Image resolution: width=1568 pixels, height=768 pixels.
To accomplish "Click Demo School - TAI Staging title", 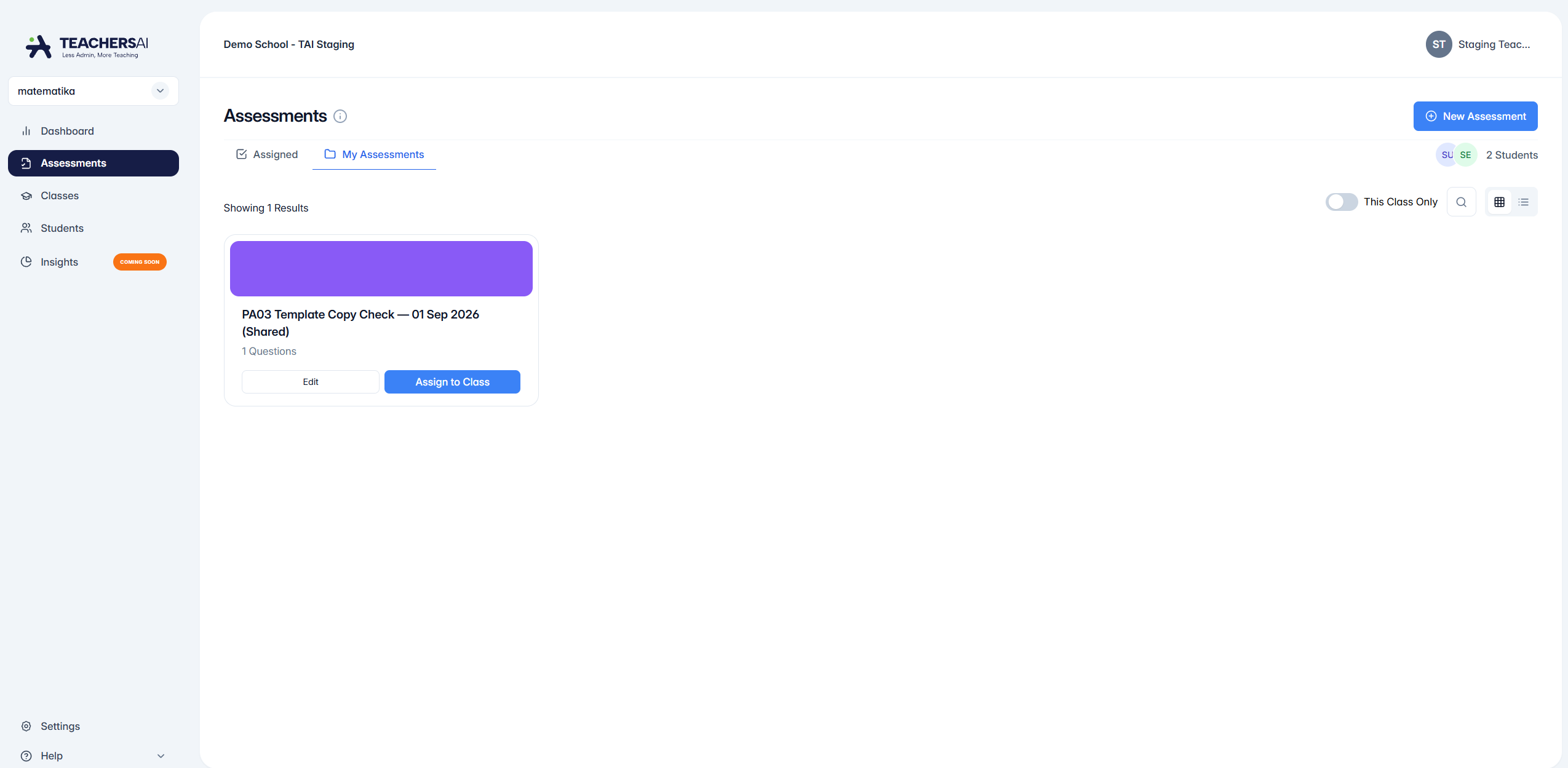I will (289, 44).
